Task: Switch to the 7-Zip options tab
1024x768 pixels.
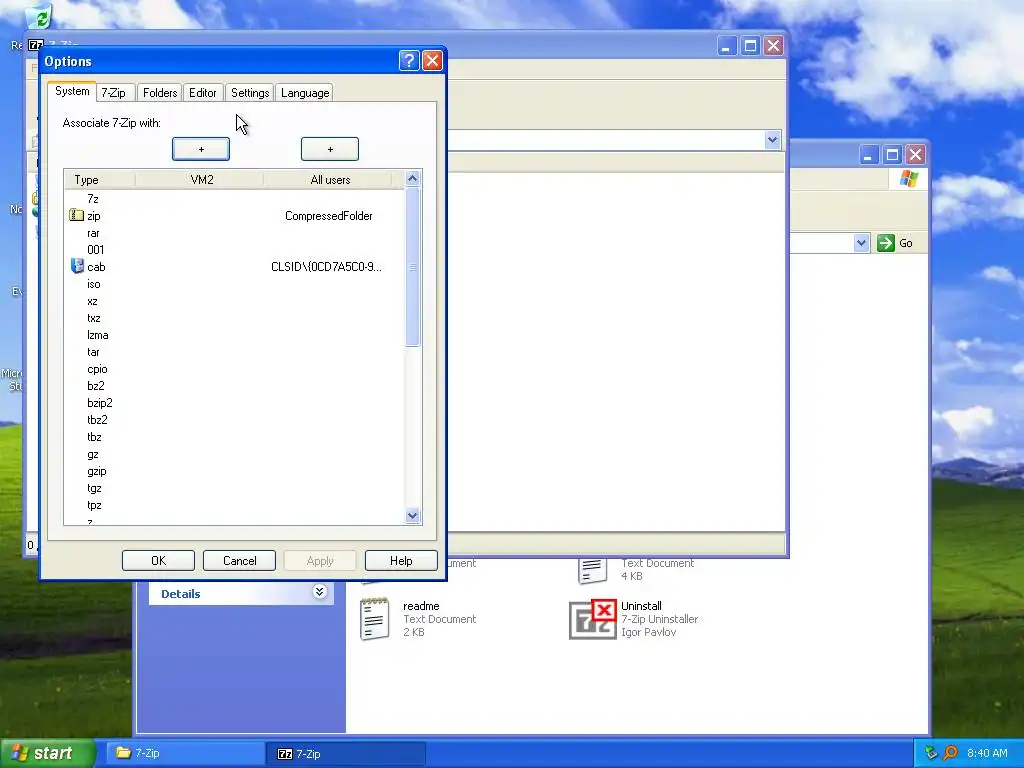Action: point(115,93)
